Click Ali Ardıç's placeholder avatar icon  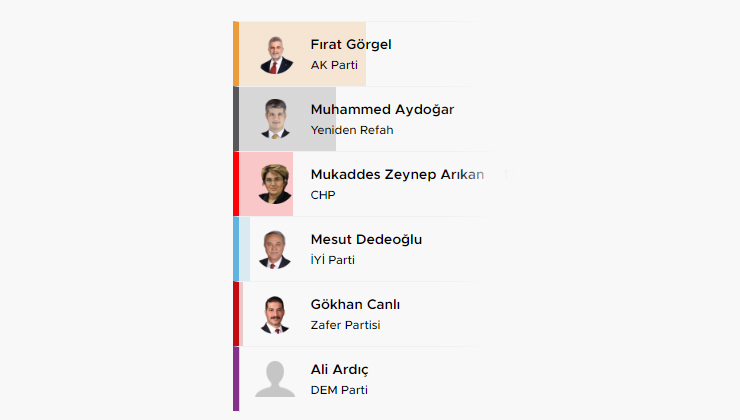point(275,379)
